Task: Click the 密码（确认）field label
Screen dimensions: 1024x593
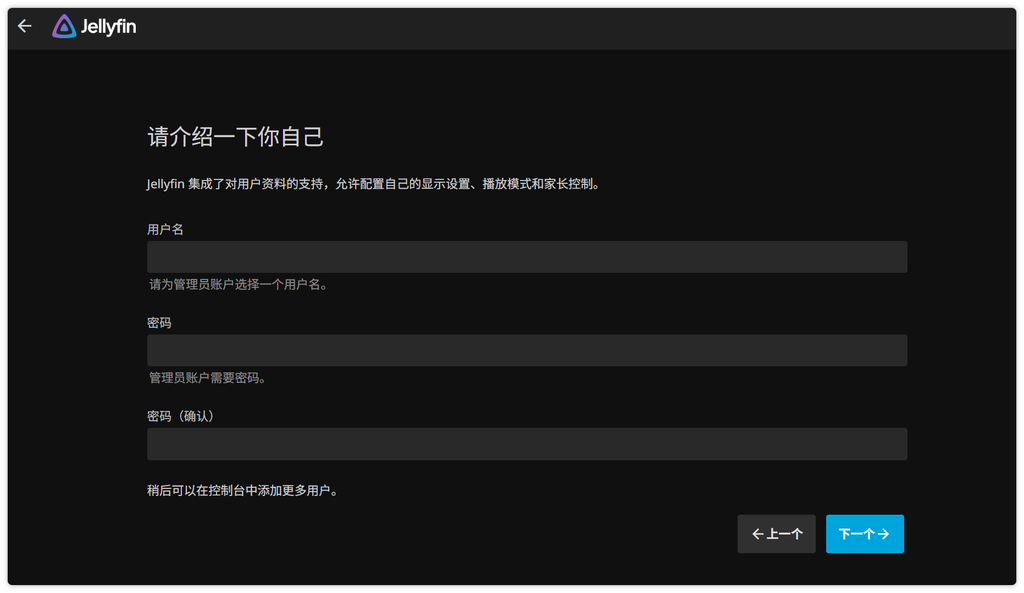Action: point(181,415)
